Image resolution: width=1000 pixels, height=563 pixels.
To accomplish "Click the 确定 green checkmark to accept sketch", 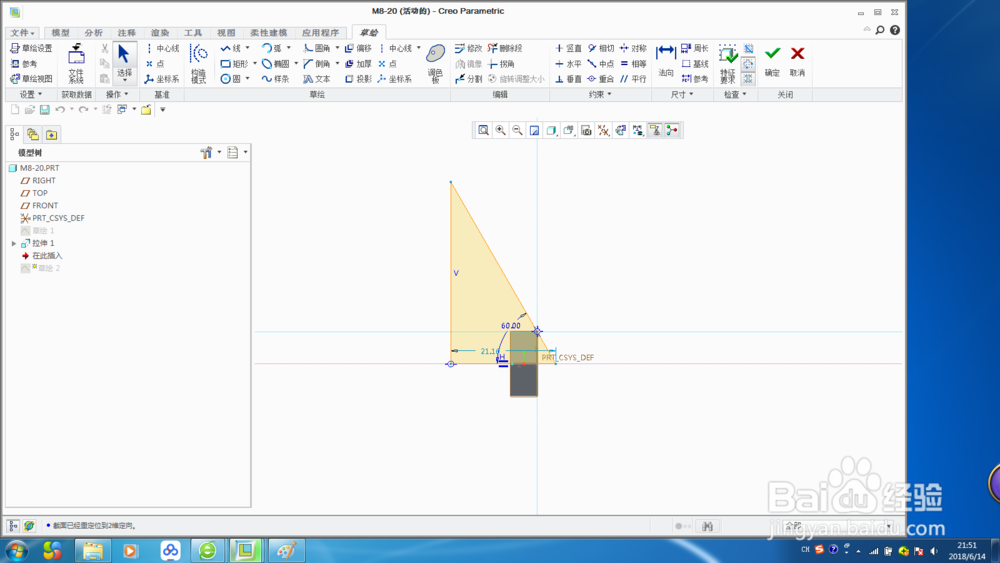I will (772, 61).
